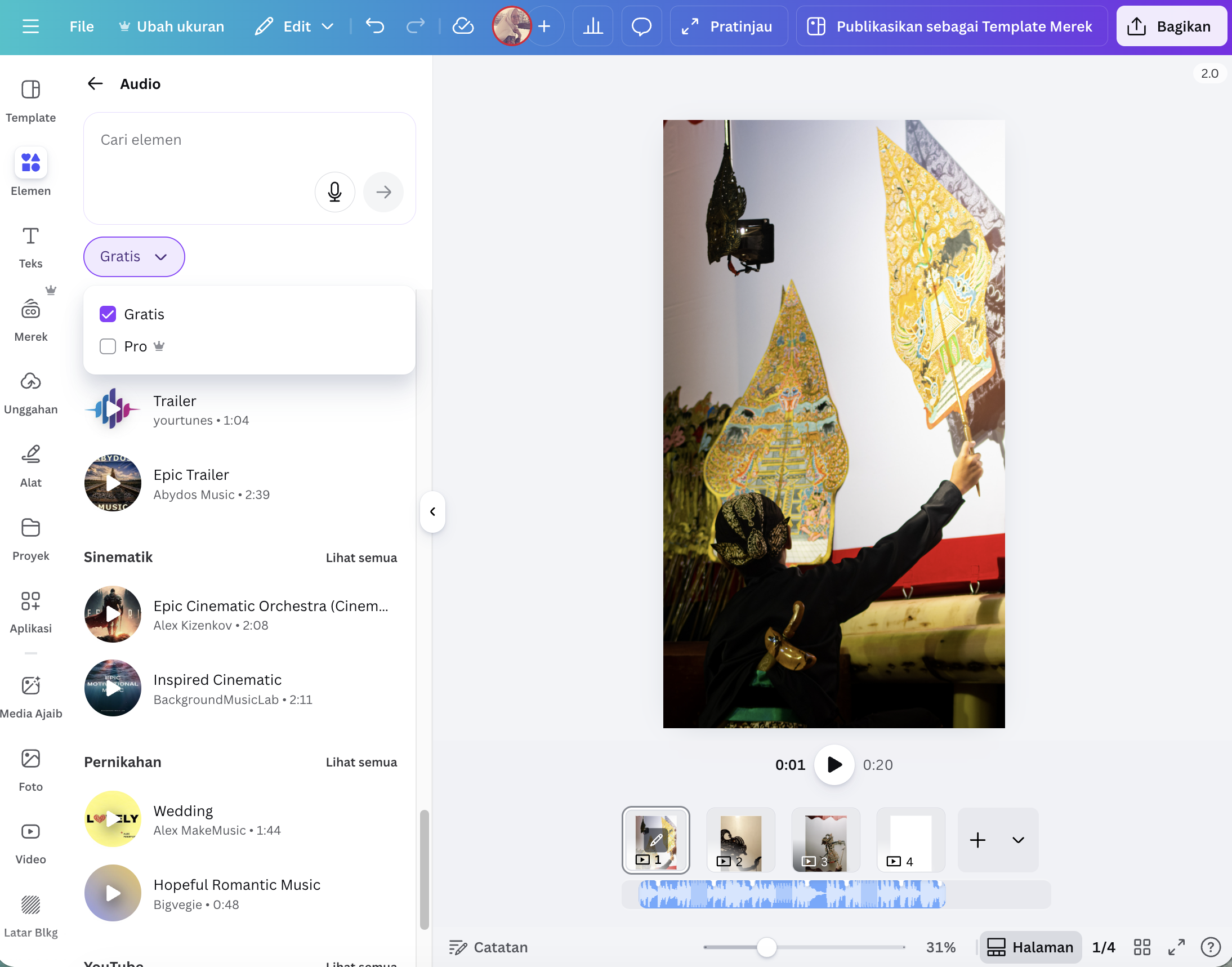Select page 1 thumbnail
This screenshot has width=1232, height=967.
[655, 840]
